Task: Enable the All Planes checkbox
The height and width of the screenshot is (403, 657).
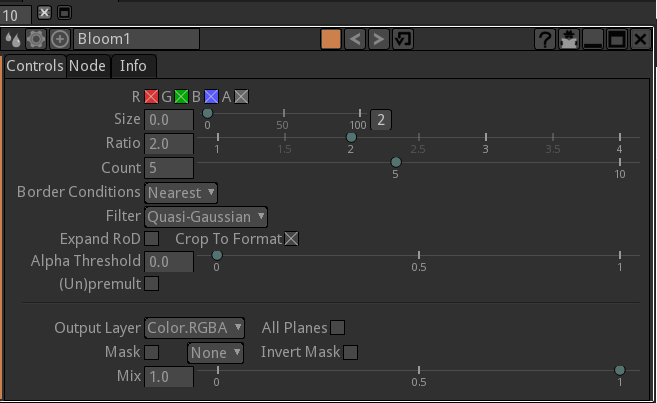Action: [337, 328]
